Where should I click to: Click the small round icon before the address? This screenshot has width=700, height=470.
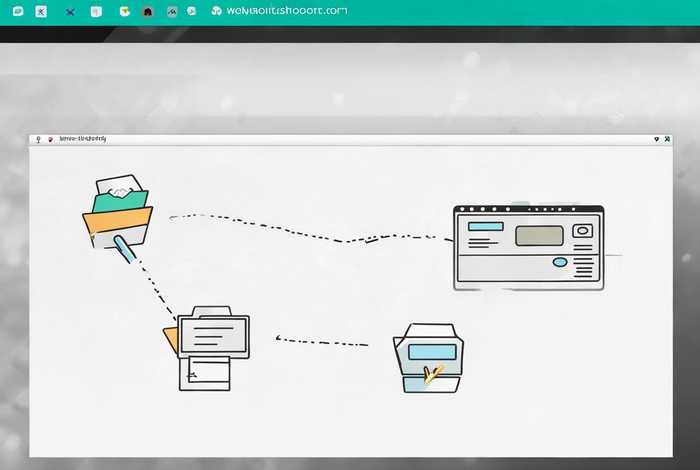(x=218, y=12)
